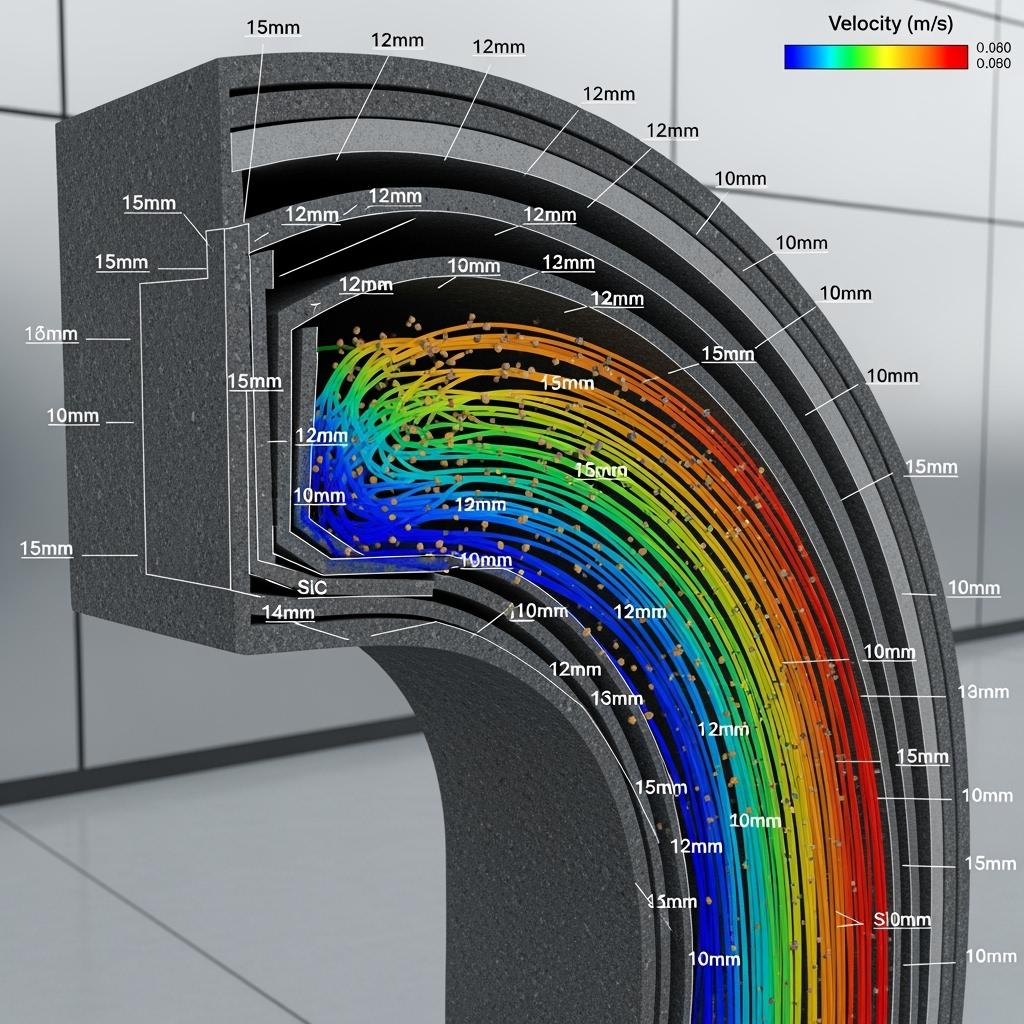The width and height of the screenshot is (1024, 1024).
Task: Click the 14mm thickness annotation
Action: pyautogui.click(x=288, y=612)
